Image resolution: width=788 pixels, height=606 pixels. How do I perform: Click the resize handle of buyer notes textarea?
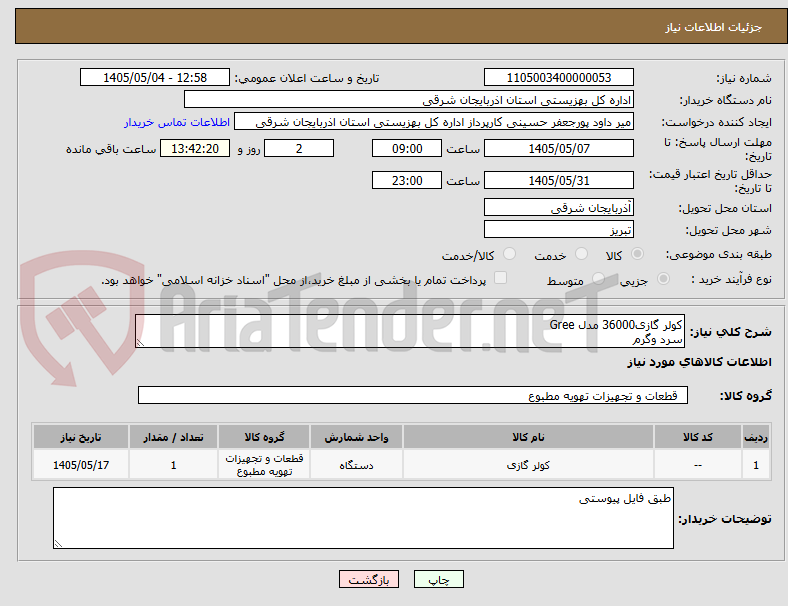[x=58, y=544]
